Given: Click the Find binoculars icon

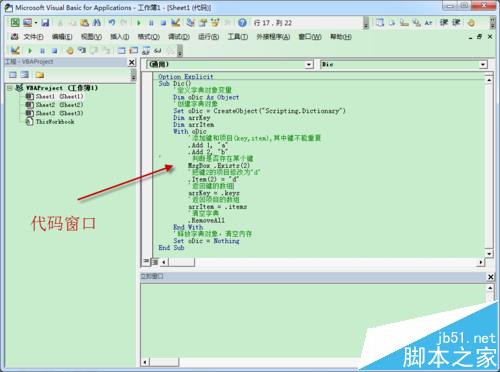Looking at the screenshot, I should pyautogui.click(x=97, y=23).
